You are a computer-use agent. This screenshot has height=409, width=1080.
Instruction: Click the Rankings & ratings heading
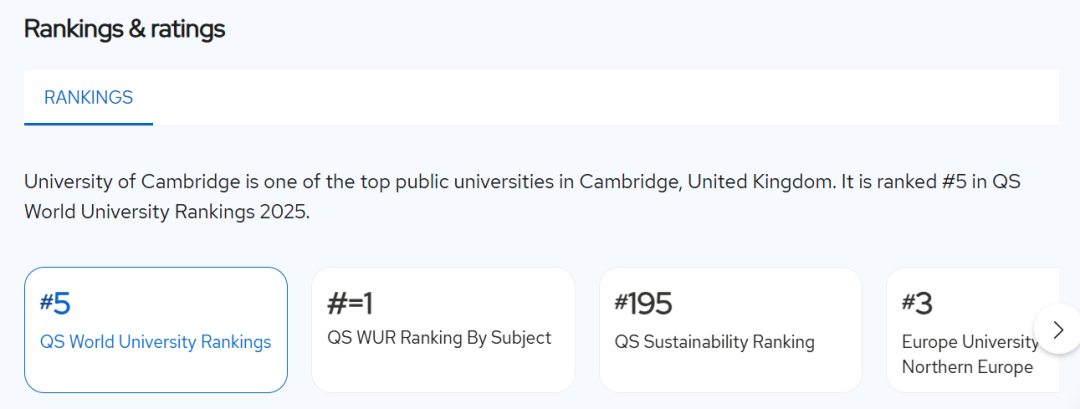[125, 29]
